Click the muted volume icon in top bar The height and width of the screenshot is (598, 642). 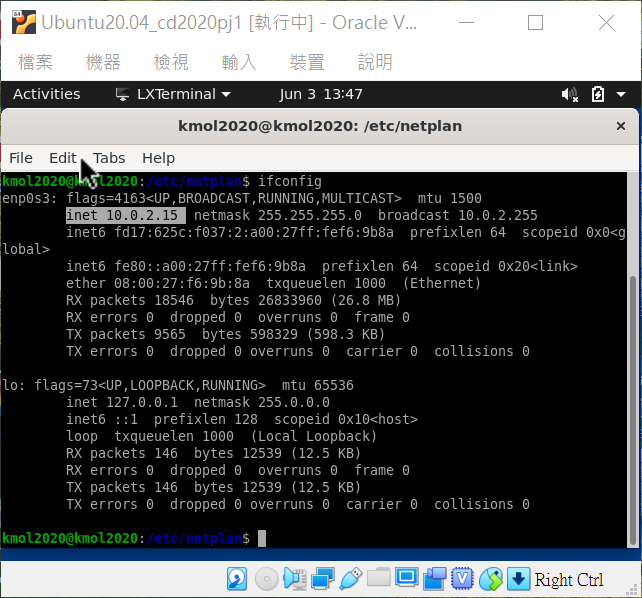click(x=570, y=95)
